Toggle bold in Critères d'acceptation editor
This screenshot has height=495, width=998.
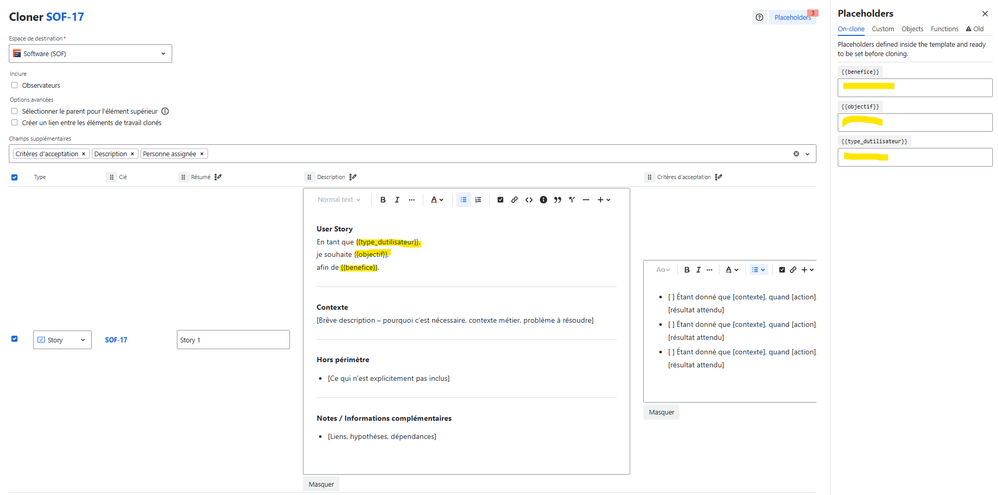pyautogui.click(x=687, y=270)
